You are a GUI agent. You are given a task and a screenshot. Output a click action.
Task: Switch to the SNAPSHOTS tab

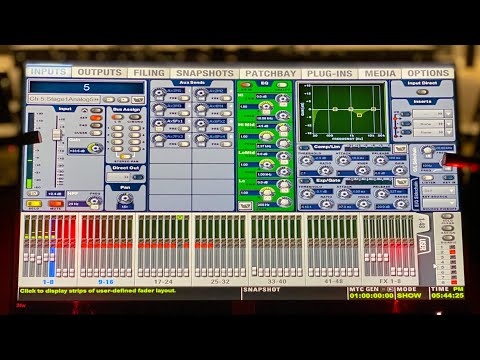[x=205, y=73]
